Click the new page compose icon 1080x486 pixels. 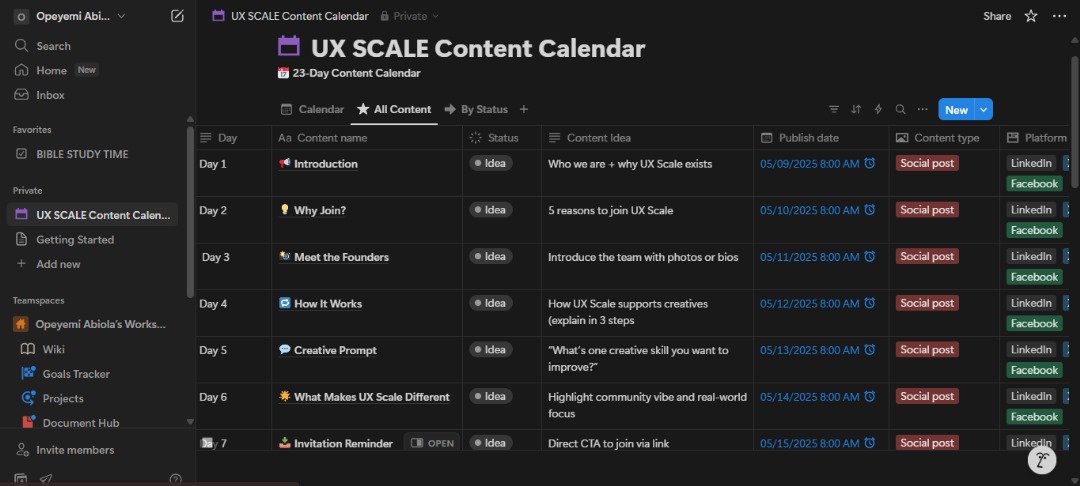[177, 16]
